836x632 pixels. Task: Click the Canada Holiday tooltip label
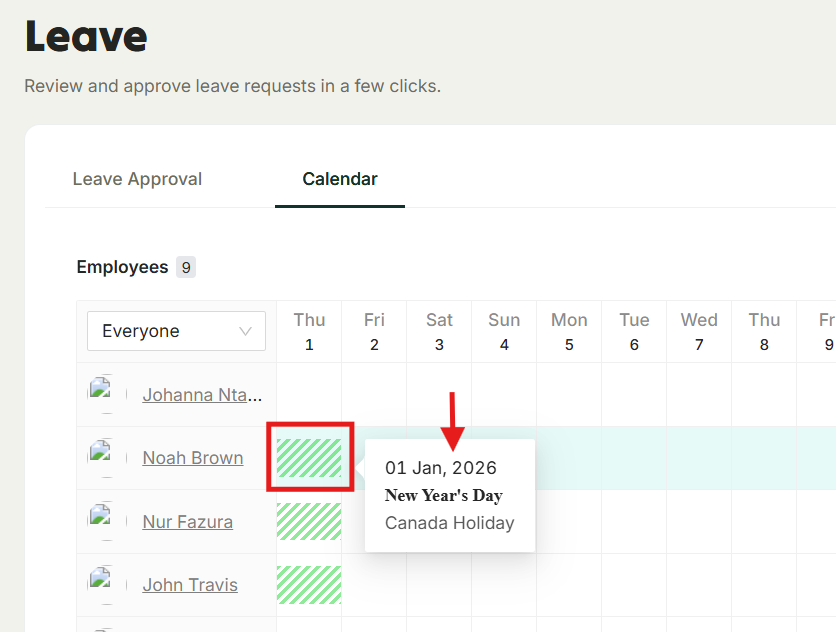coord(449,523)
